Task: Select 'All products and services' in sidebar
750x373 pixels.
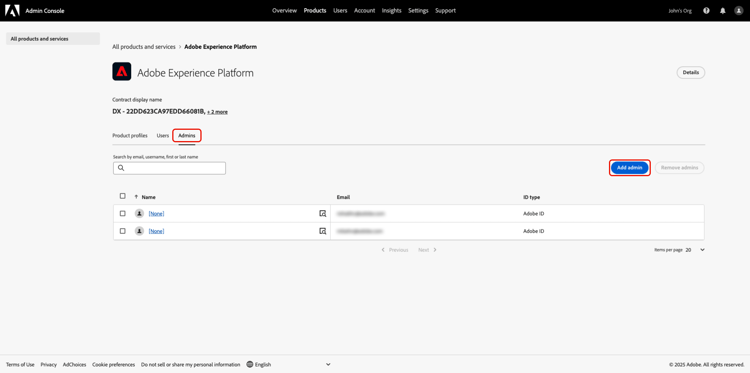Action: (x=53, y=39)
